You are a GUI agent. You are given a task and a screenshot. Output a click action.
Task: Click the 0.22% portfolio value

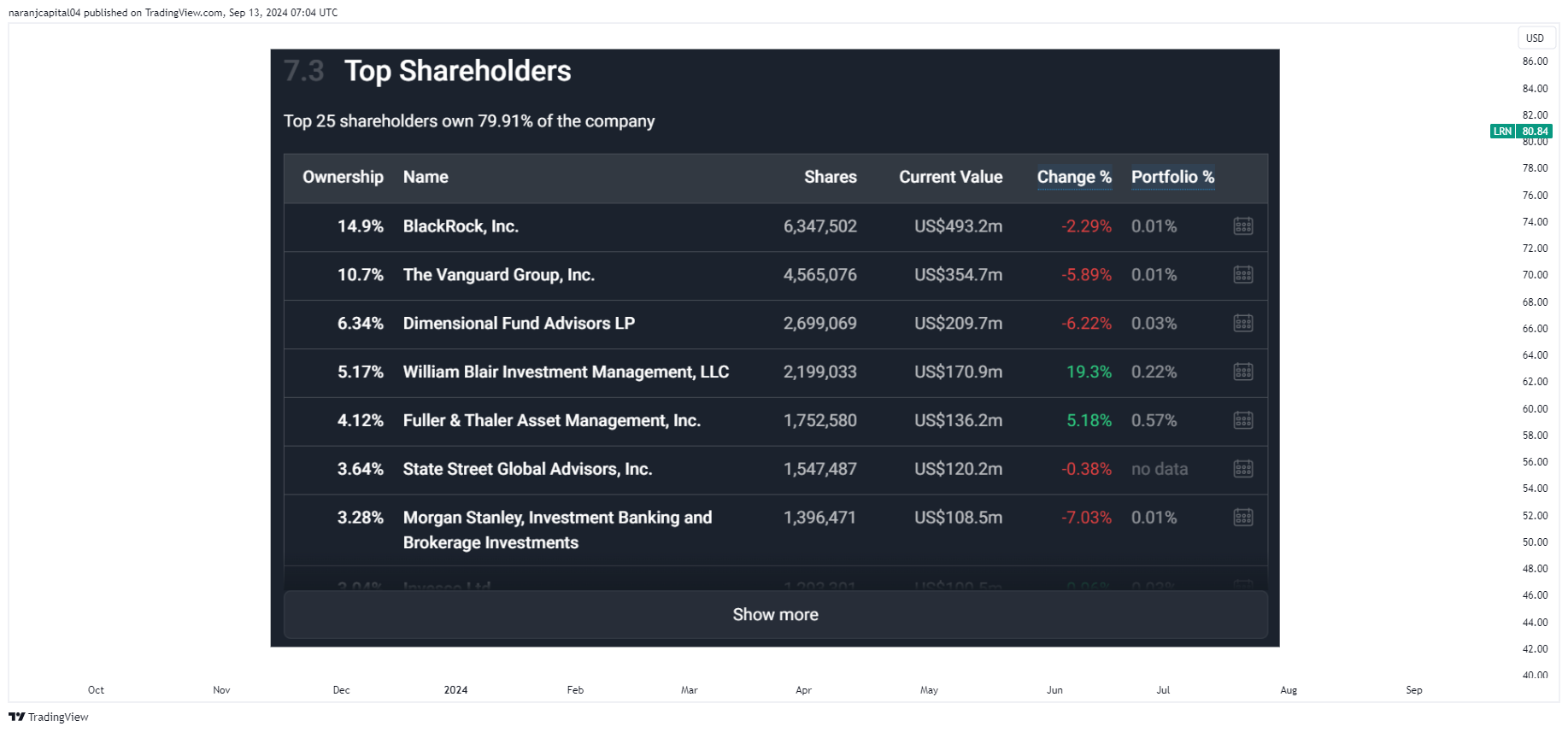pyautogui.click(x=1154, y=372)
